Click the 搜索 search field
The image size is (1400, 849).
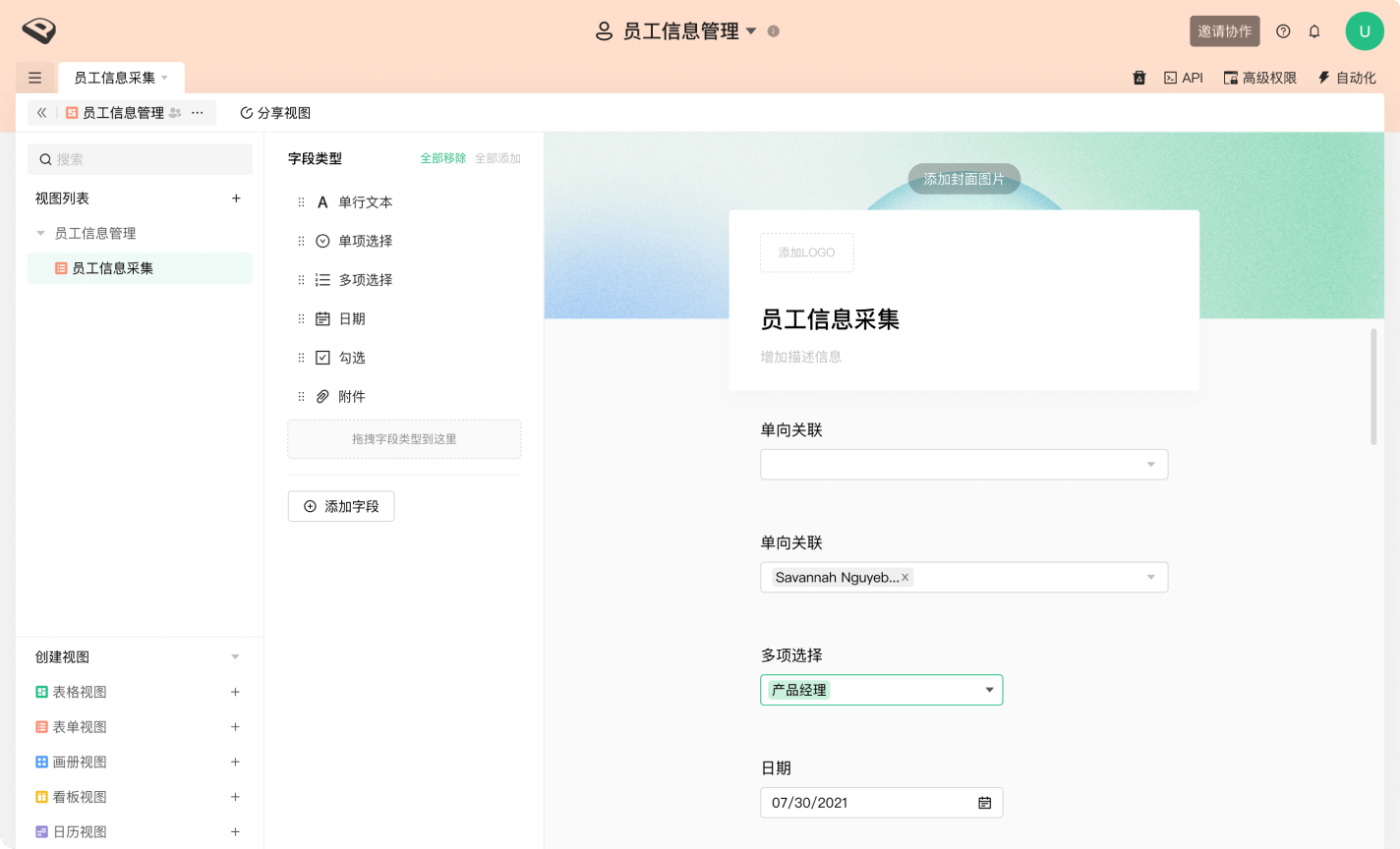pyautogui.click(x=141, y=159)
